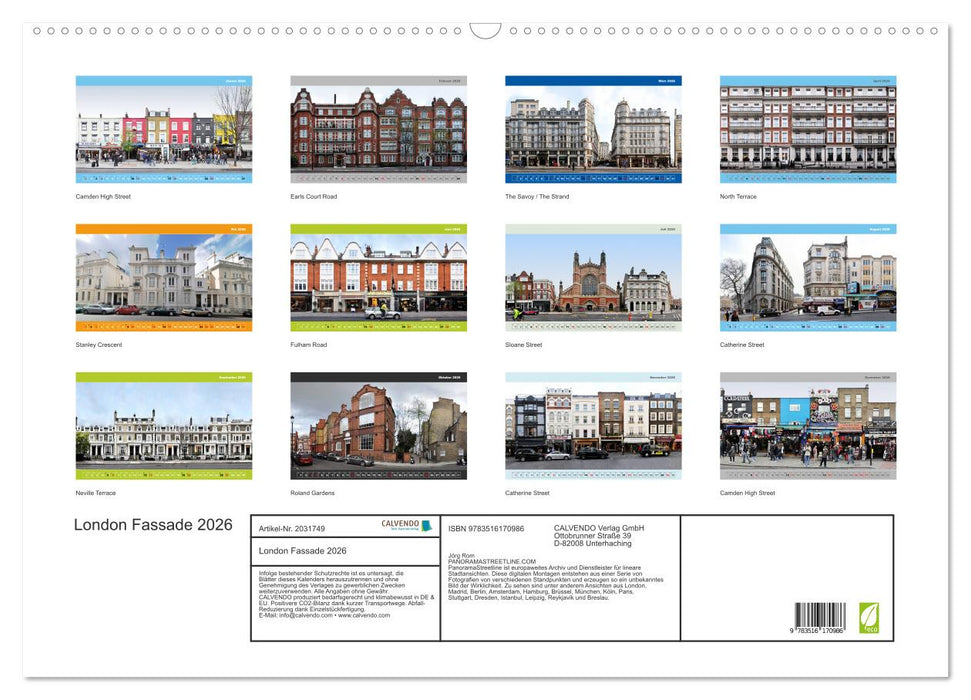The width and height of the screenshot is (971, 700).
Task: Open the Camden High Street January thumbnail
Action: point(161,130)
